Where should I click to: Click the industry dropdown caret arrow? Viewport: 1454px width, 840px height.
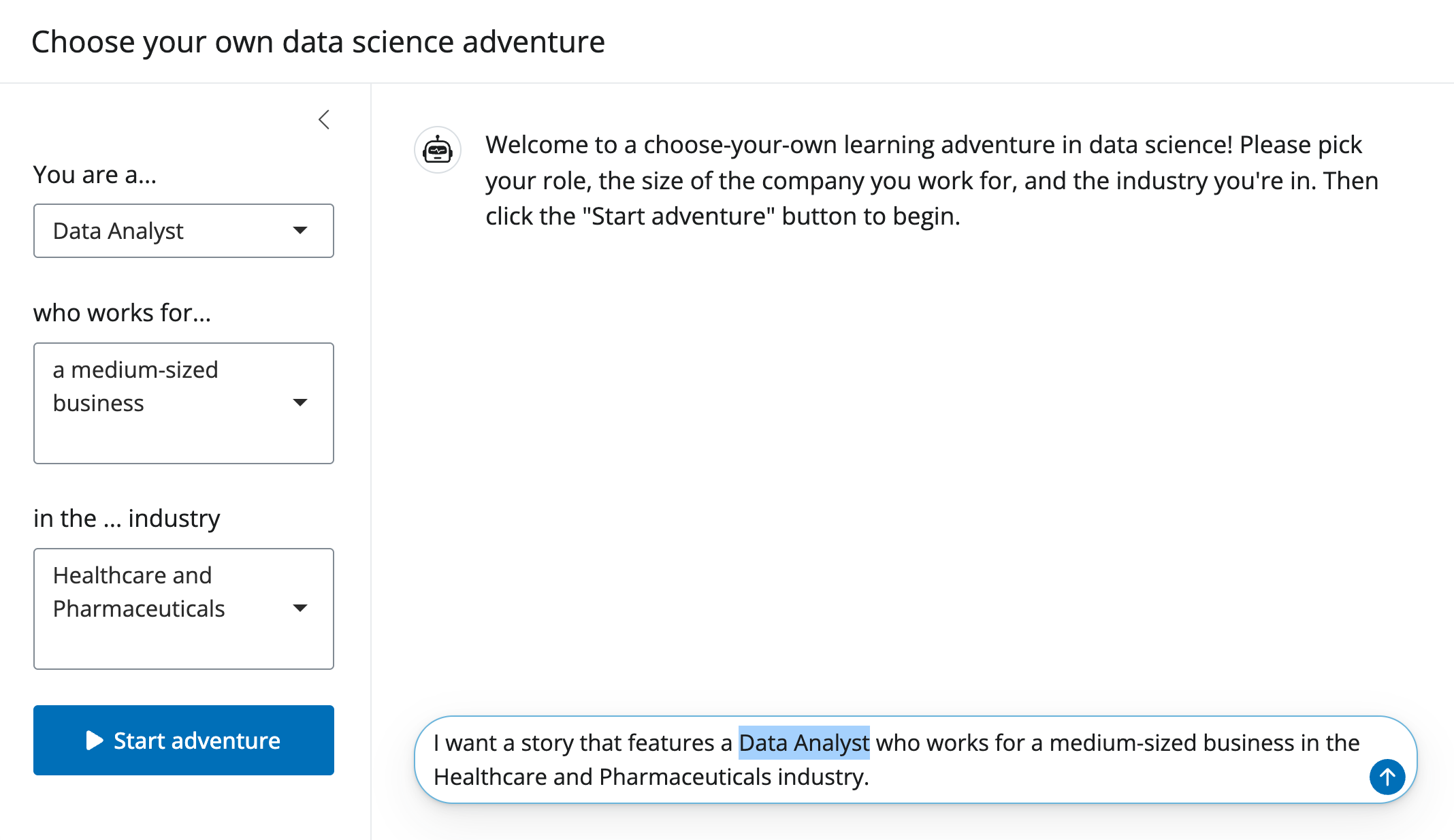coord(300,609)
